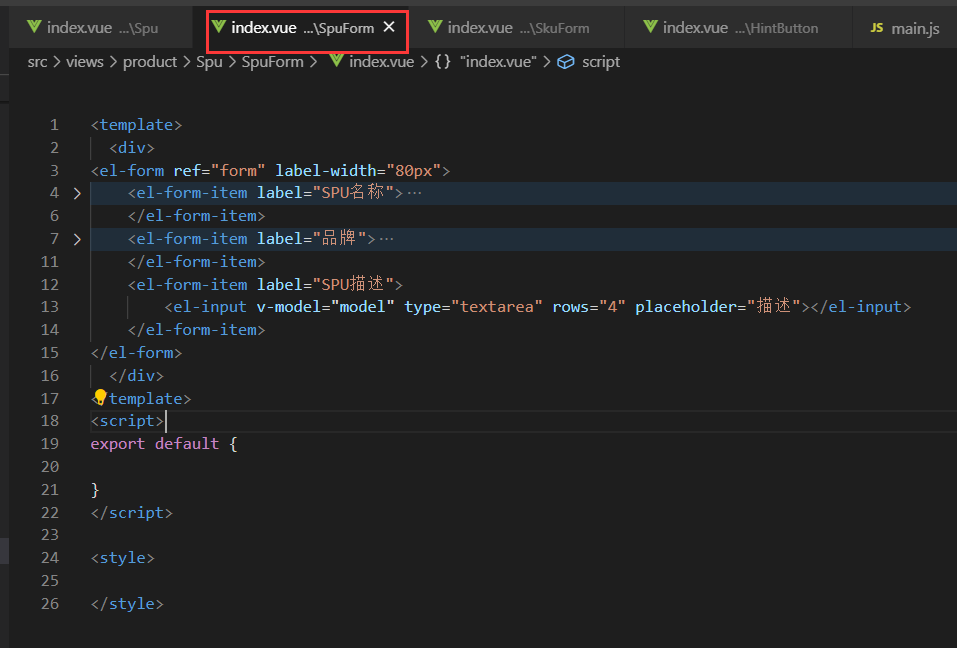Image resolution: width=957 pixels, height=648 pixels.
Task: Click line number 18 in the gutter
Action: pyautogui.click(x=50, y=421)
